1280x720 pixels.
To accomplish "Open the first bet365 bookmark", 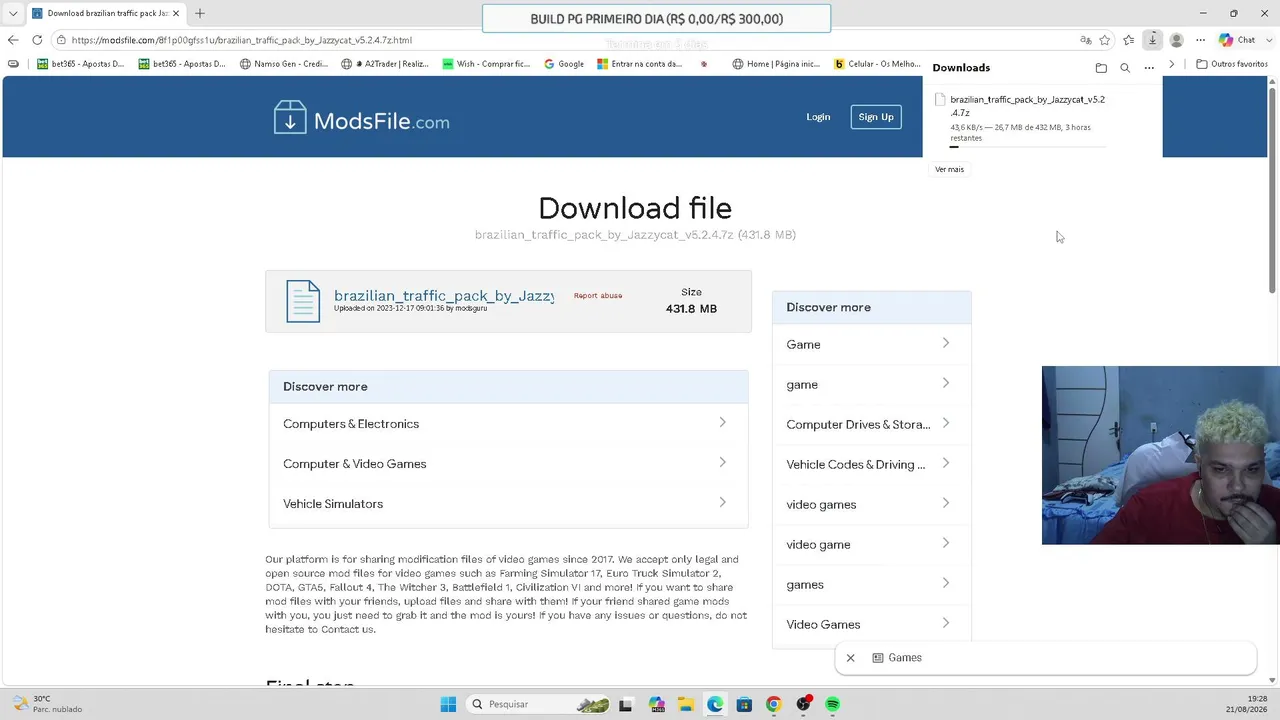I will tap(81, 64).
